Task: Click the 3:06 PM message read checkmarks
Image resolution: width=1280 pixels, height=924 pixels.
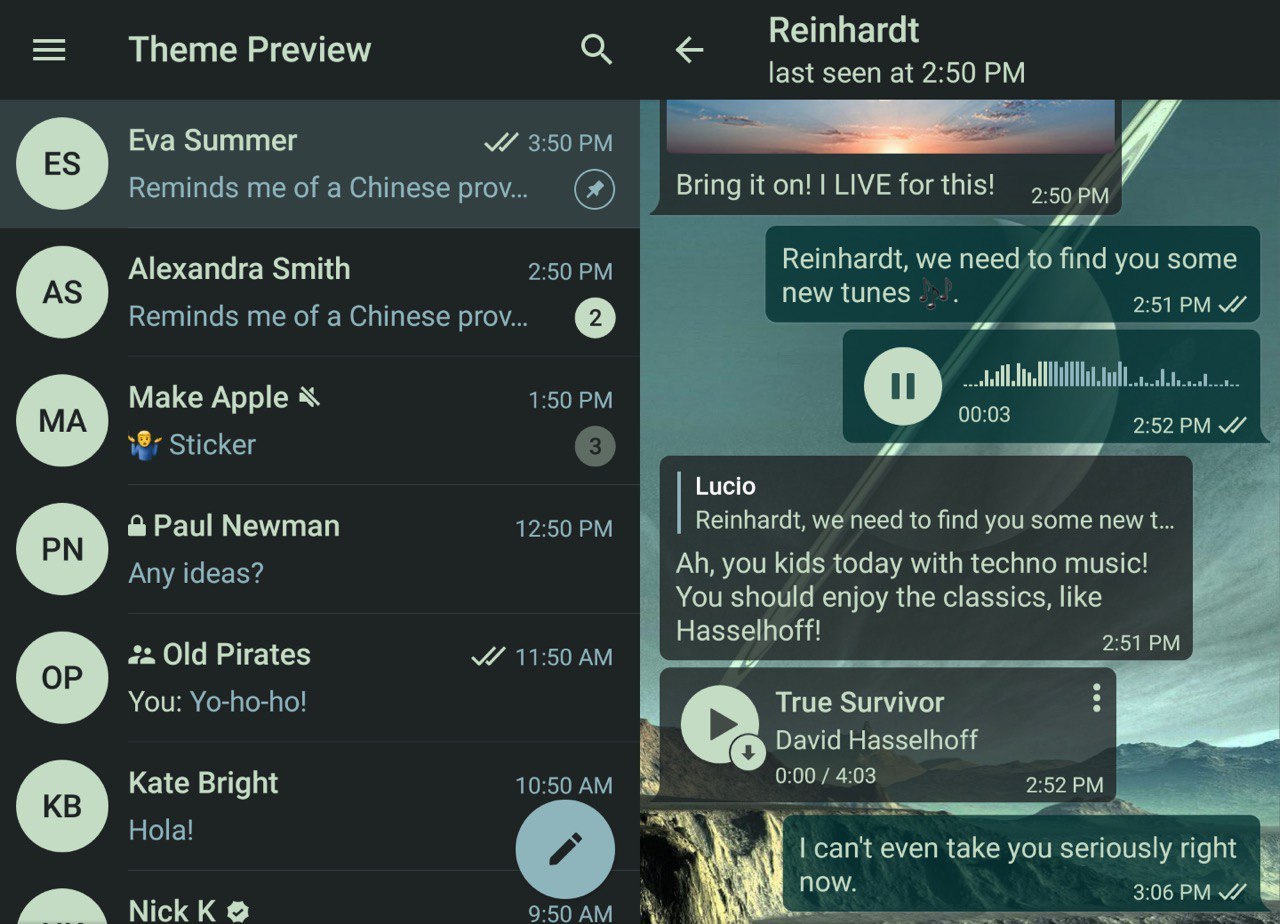Action: (x=1233, y=892)
